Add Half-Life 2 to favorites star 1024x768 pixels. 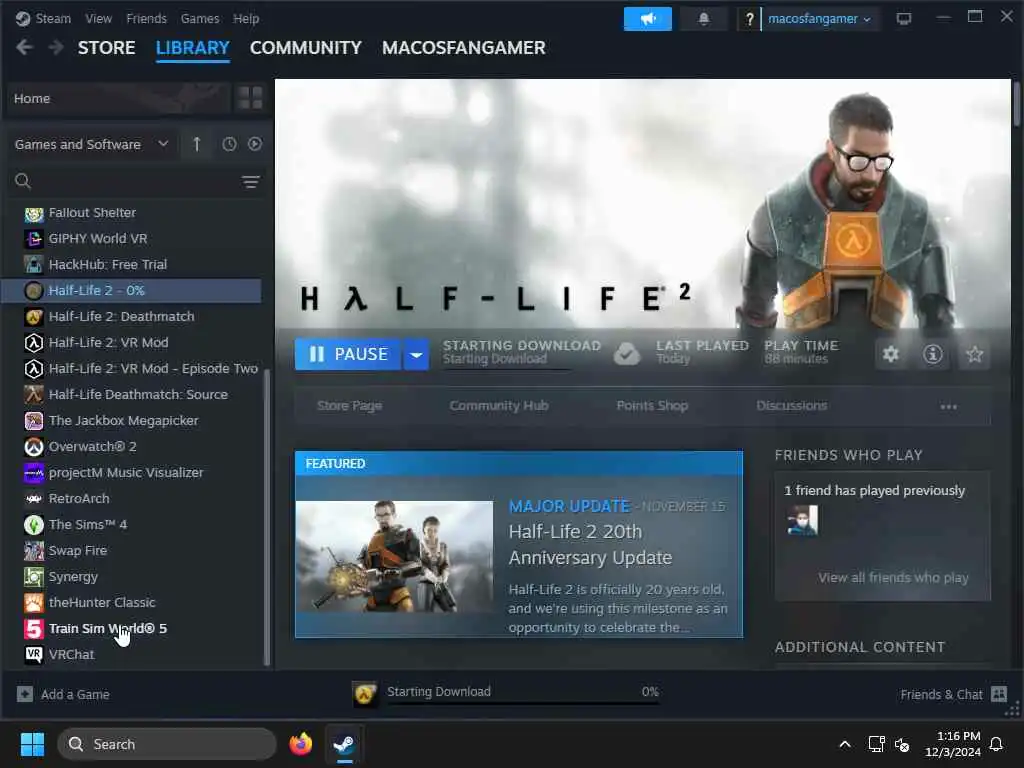974,354
